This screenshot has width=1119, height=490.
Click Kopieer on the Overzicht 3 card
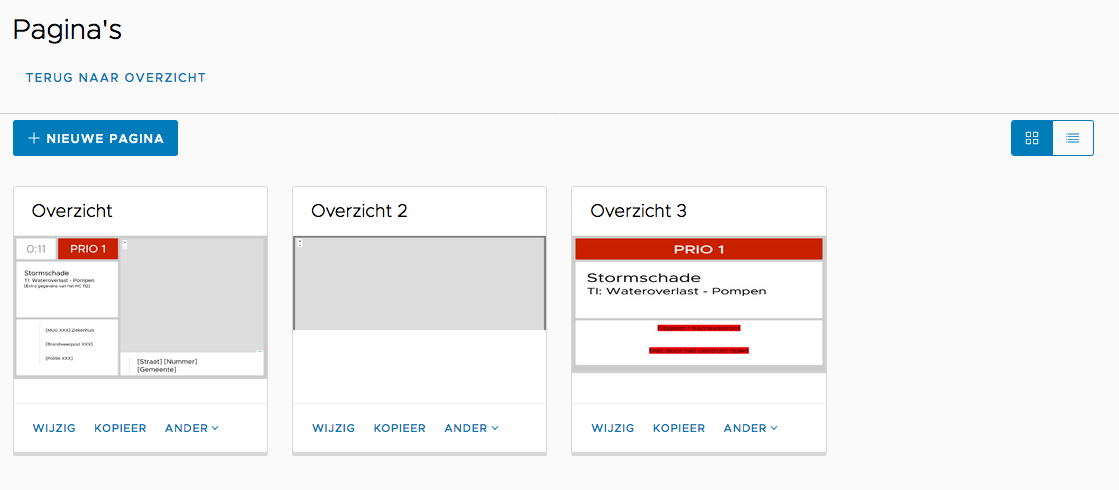pyautogui.click(x=679, y=428)
